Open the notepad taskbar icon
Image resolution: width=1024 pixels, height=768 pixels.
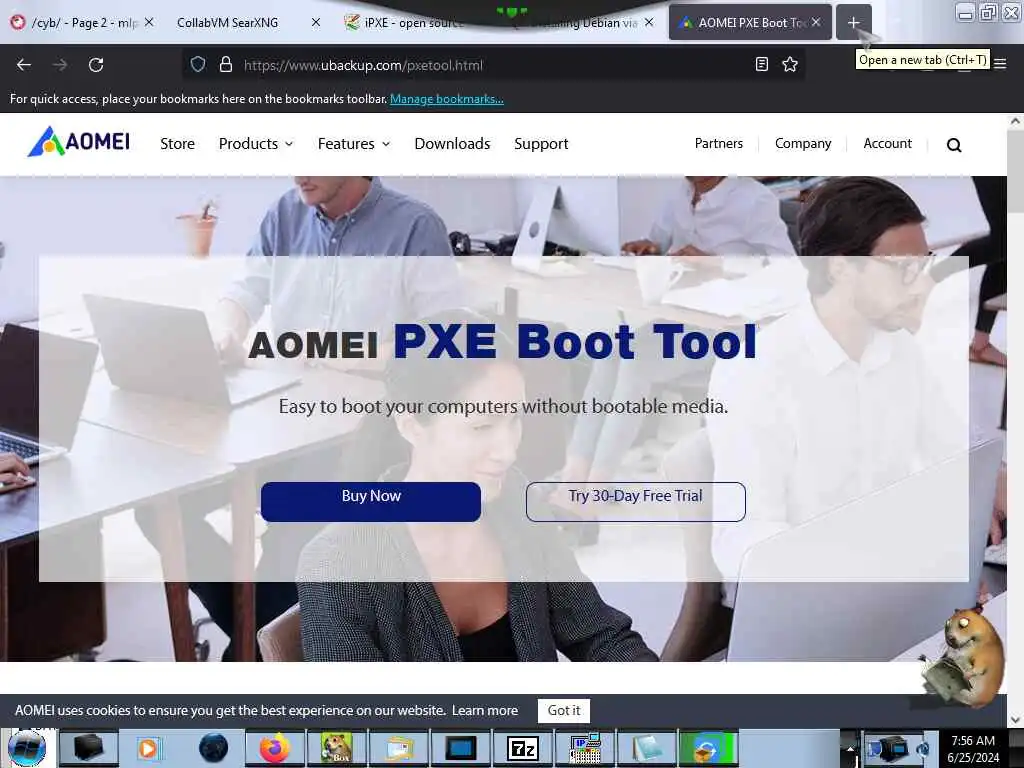(x=647, y=748)
